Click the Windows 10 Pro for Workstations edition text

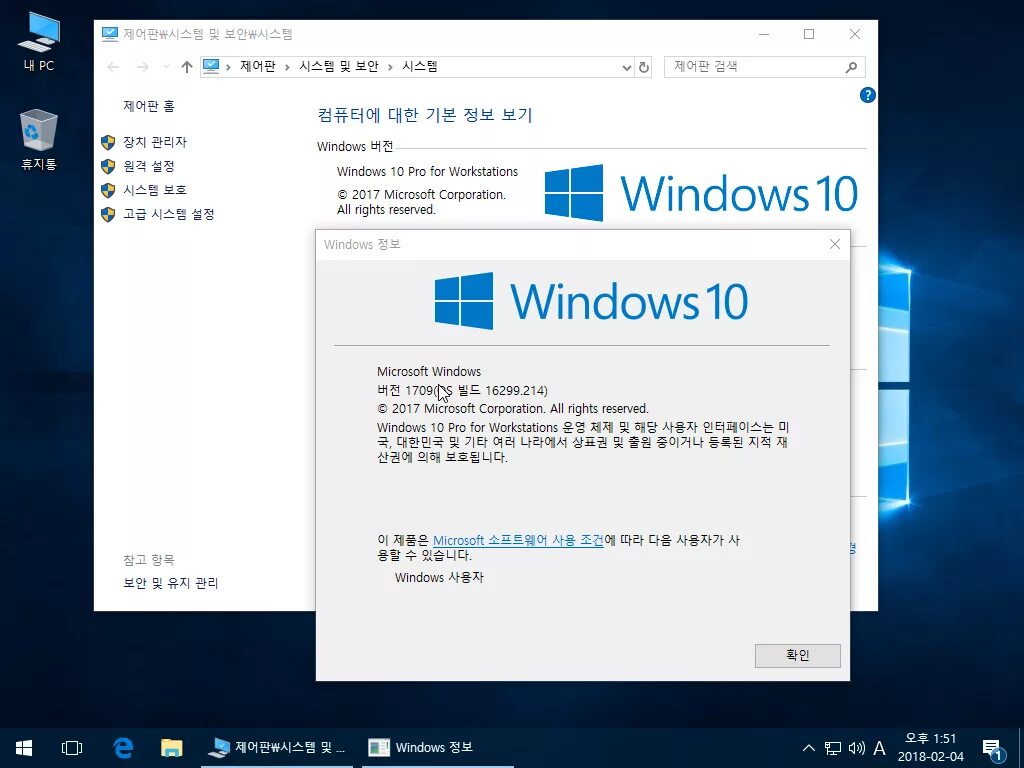[x=427, y=172]
